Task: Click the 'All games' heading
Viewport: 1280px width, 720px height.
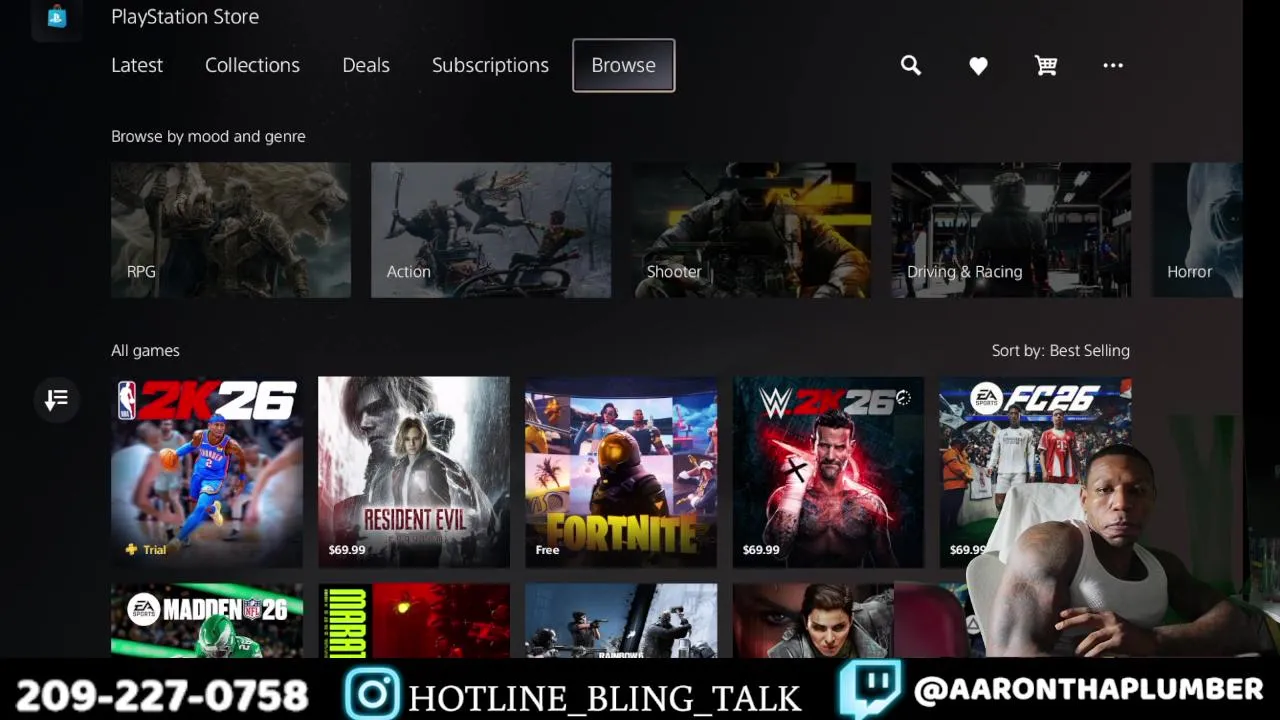Action: 145,350
